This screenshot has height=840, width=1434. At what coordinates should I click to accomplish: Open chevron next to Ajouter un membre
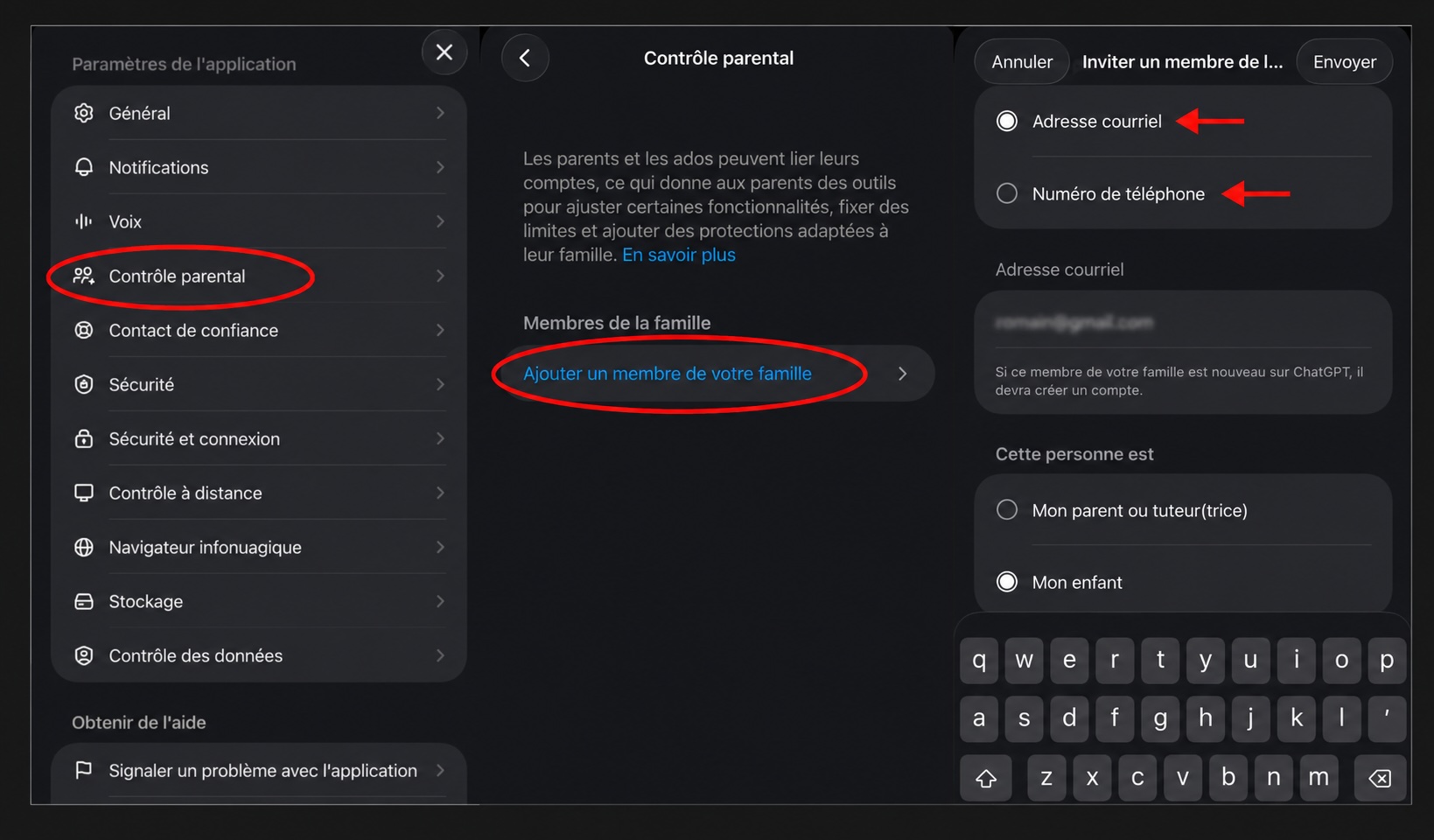(903, 374)
